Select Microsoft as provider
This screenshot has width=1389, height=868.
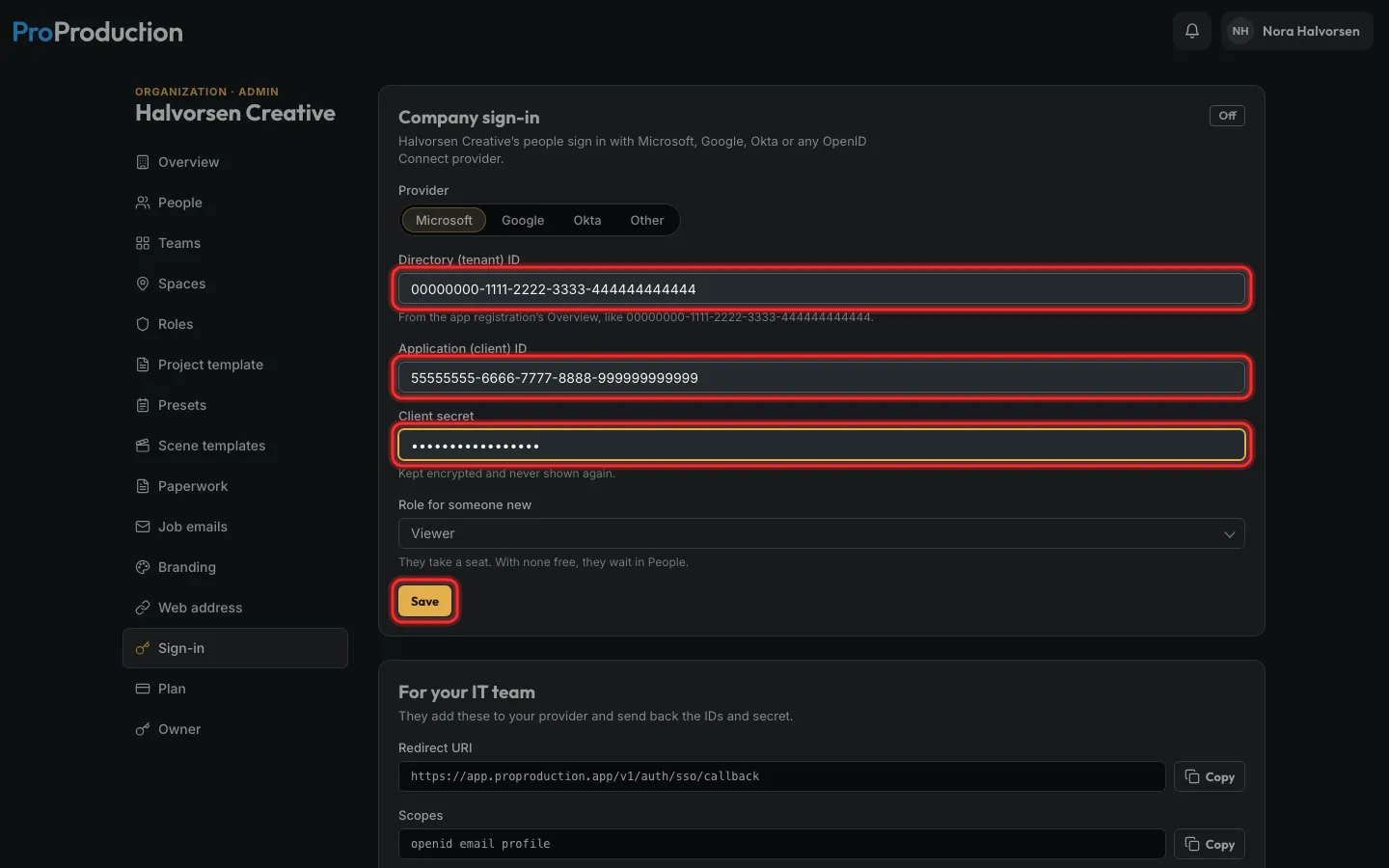tap(444, 220)
